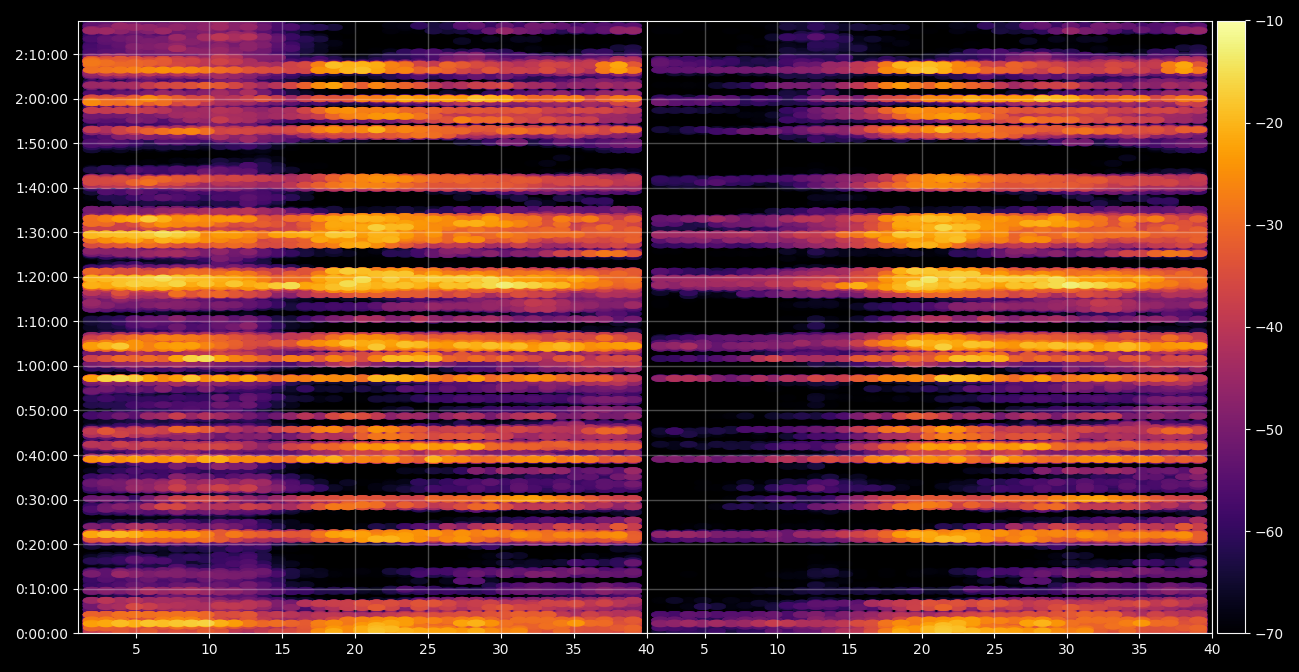
Task: Click the 1:20:00 y-axis label
Action: [x=42, y=277]
